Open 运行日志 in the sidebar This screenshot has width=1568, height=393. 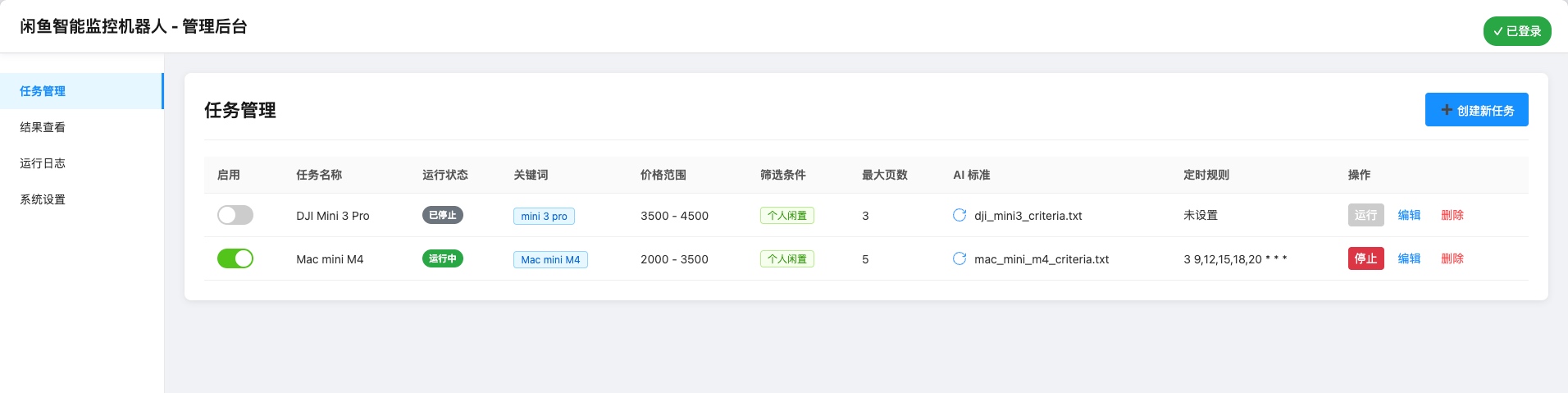(x=82, y=163)
